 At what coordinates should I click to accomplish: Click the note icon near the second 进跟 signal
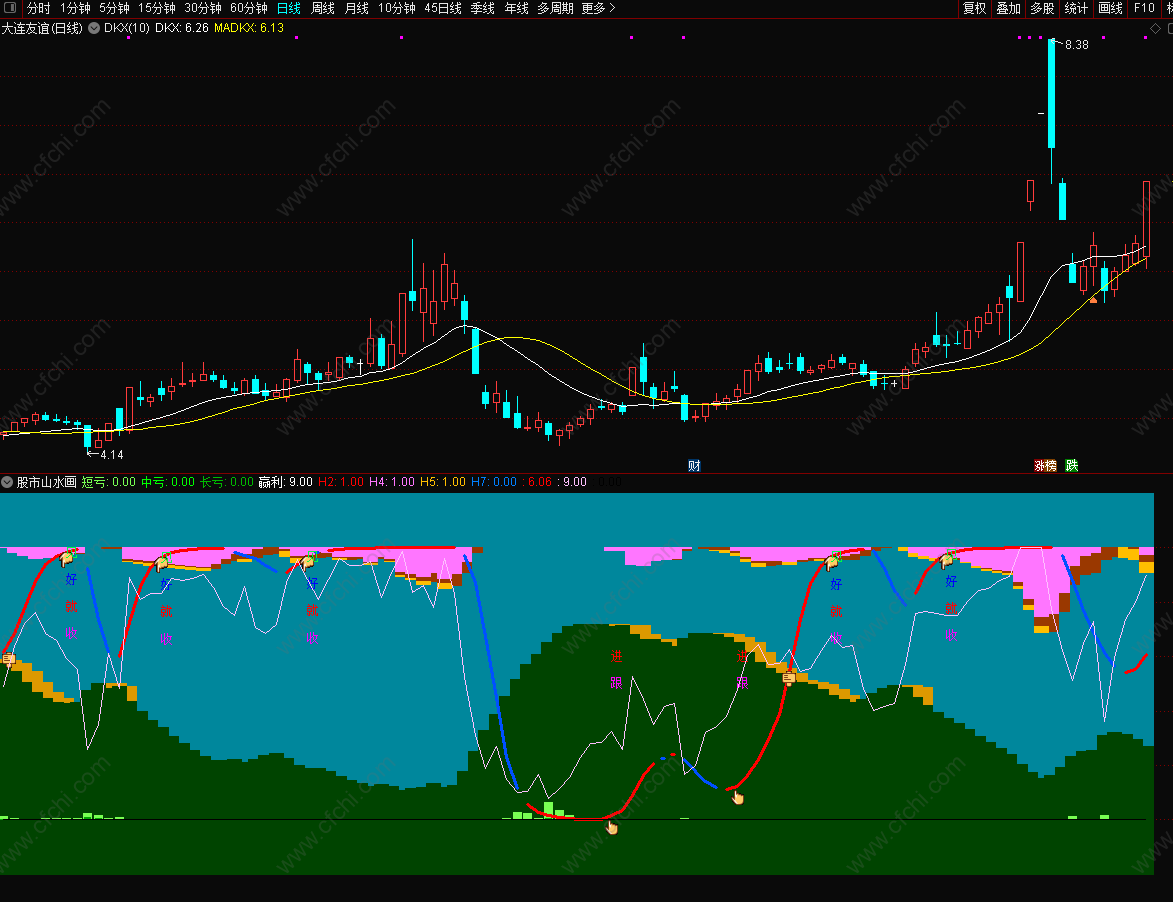[x=788, y=678]
